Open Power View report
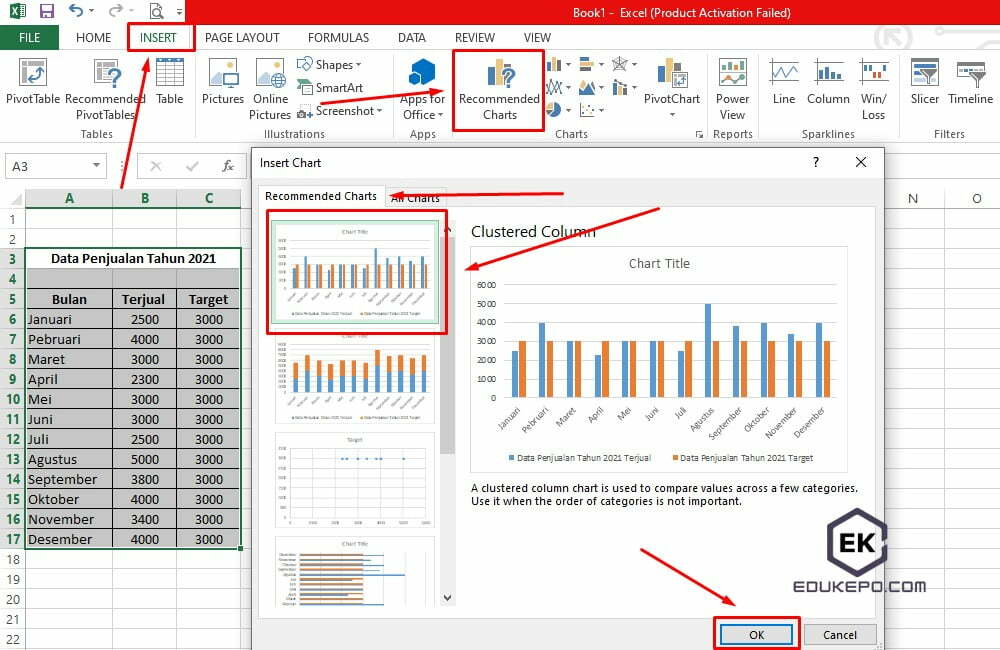 click(x=733, y=88)
